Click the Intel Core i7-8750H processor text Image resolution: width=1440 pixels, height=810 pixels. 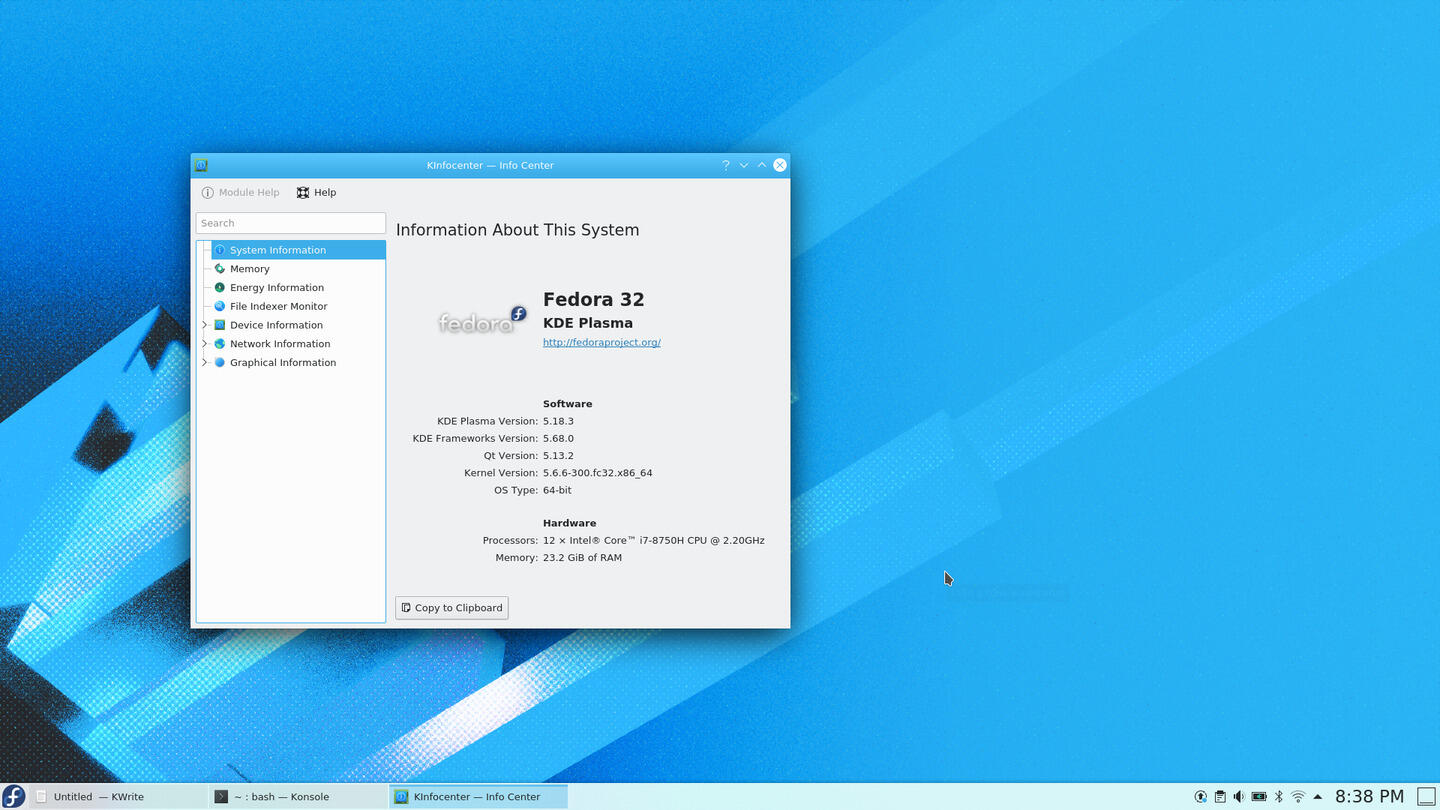(653, 540)
